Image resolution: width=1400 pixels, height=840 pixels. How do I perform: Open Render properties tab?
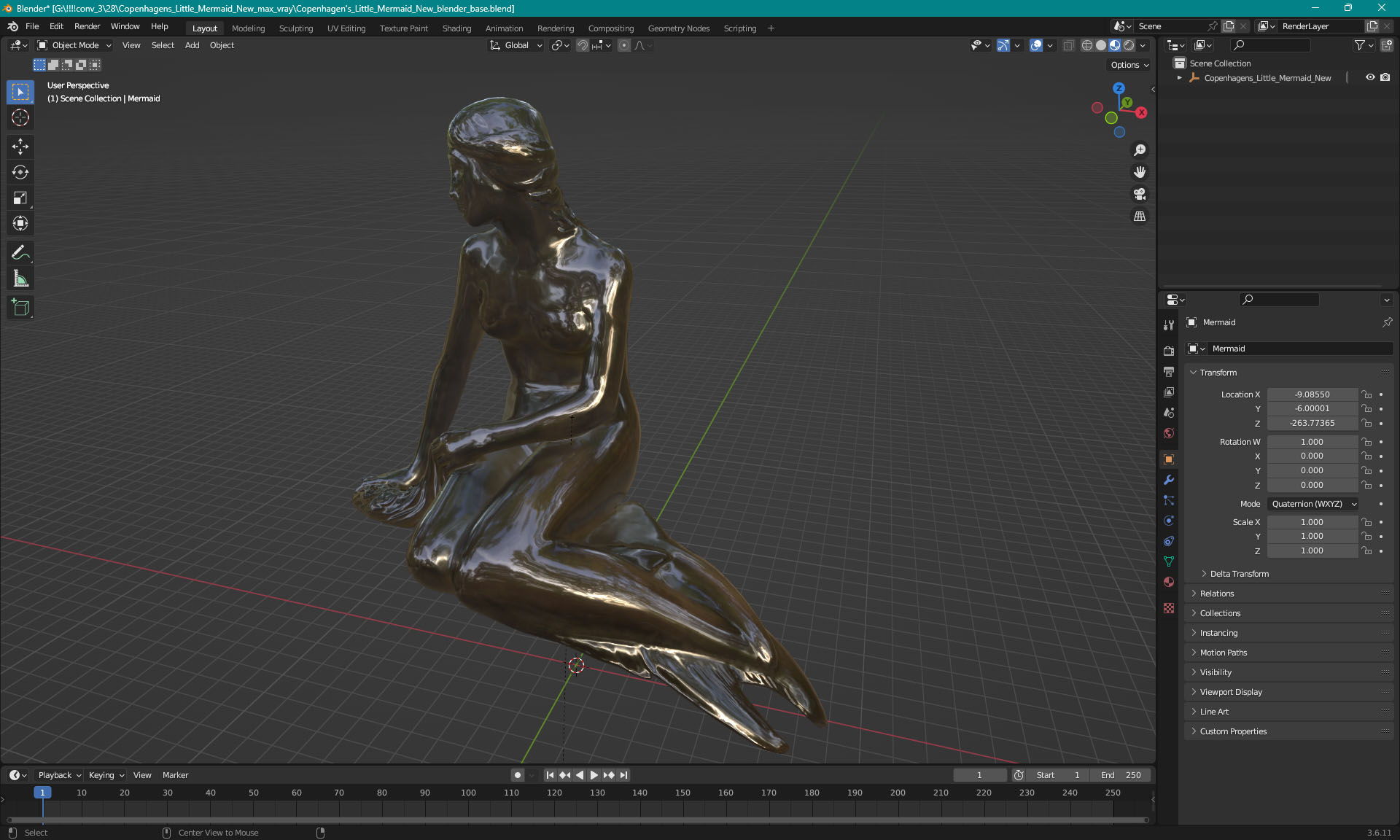coord(1169,351)
